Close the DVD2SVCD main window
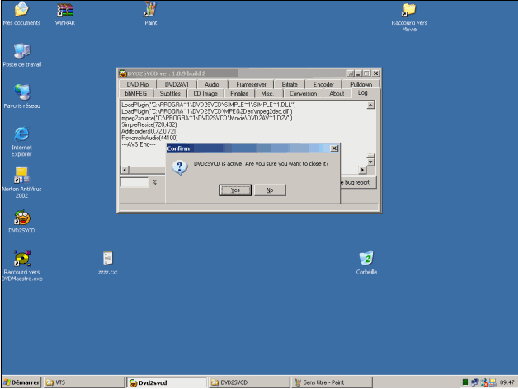 pyautogui.click(x=376, y=73)
